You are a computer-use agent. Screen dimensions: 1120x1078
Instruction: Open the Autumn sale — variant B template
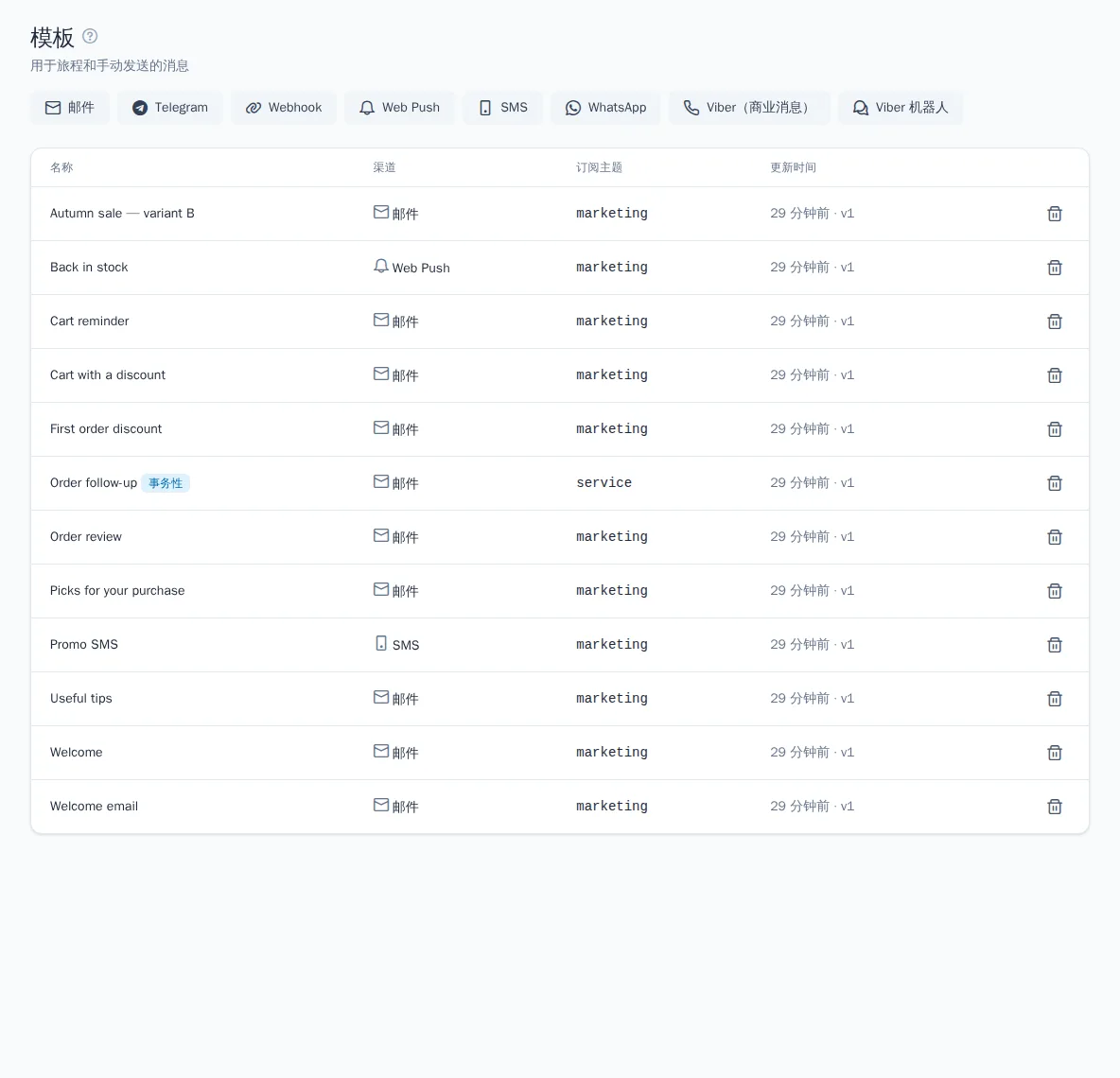122,214
